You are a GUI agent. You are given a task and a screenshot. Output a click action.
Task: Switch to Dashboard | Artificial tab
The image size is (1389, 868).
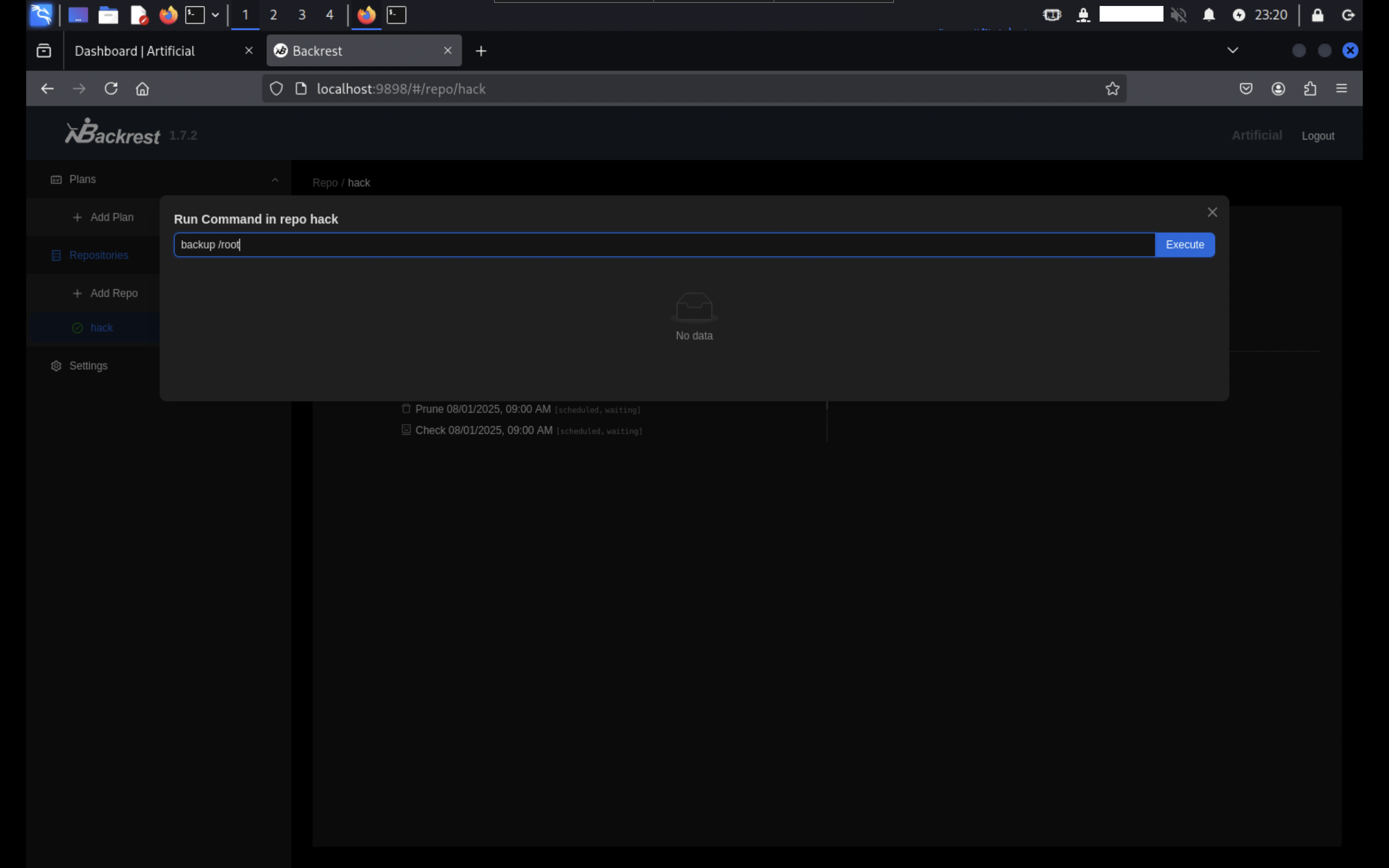(x=135, y=51)
